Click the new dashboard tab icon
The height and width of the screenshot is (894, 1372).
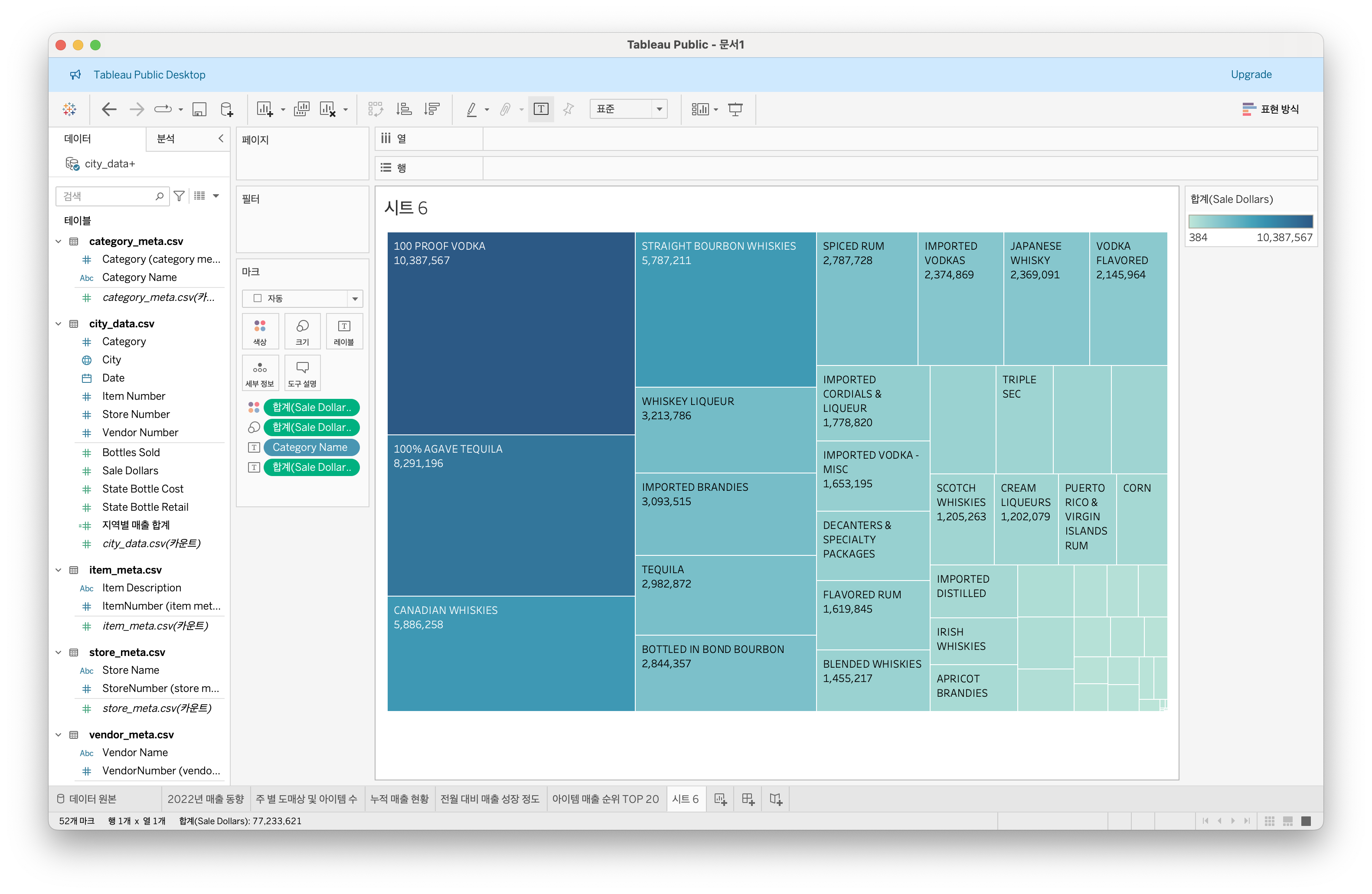pyautogui.click(x=748, y=799)
